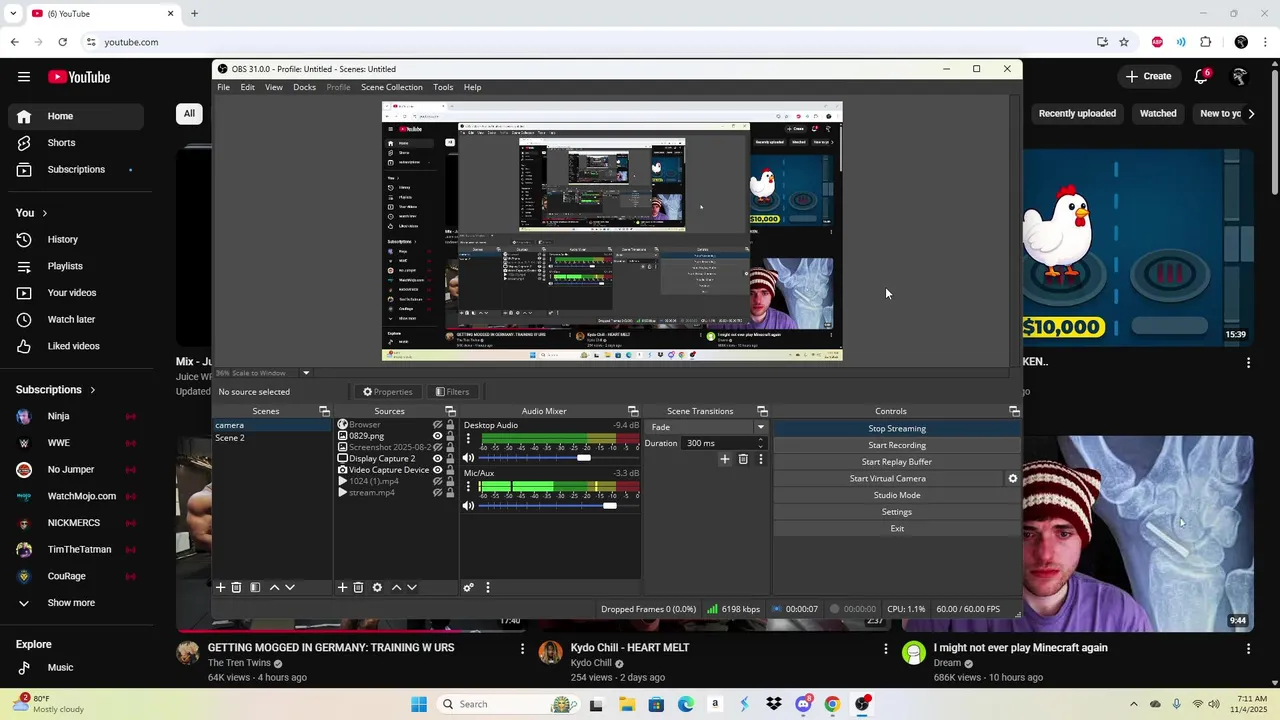Open the OBS View menu
This screenshot has height=720, width=1280.
[273, 87]
